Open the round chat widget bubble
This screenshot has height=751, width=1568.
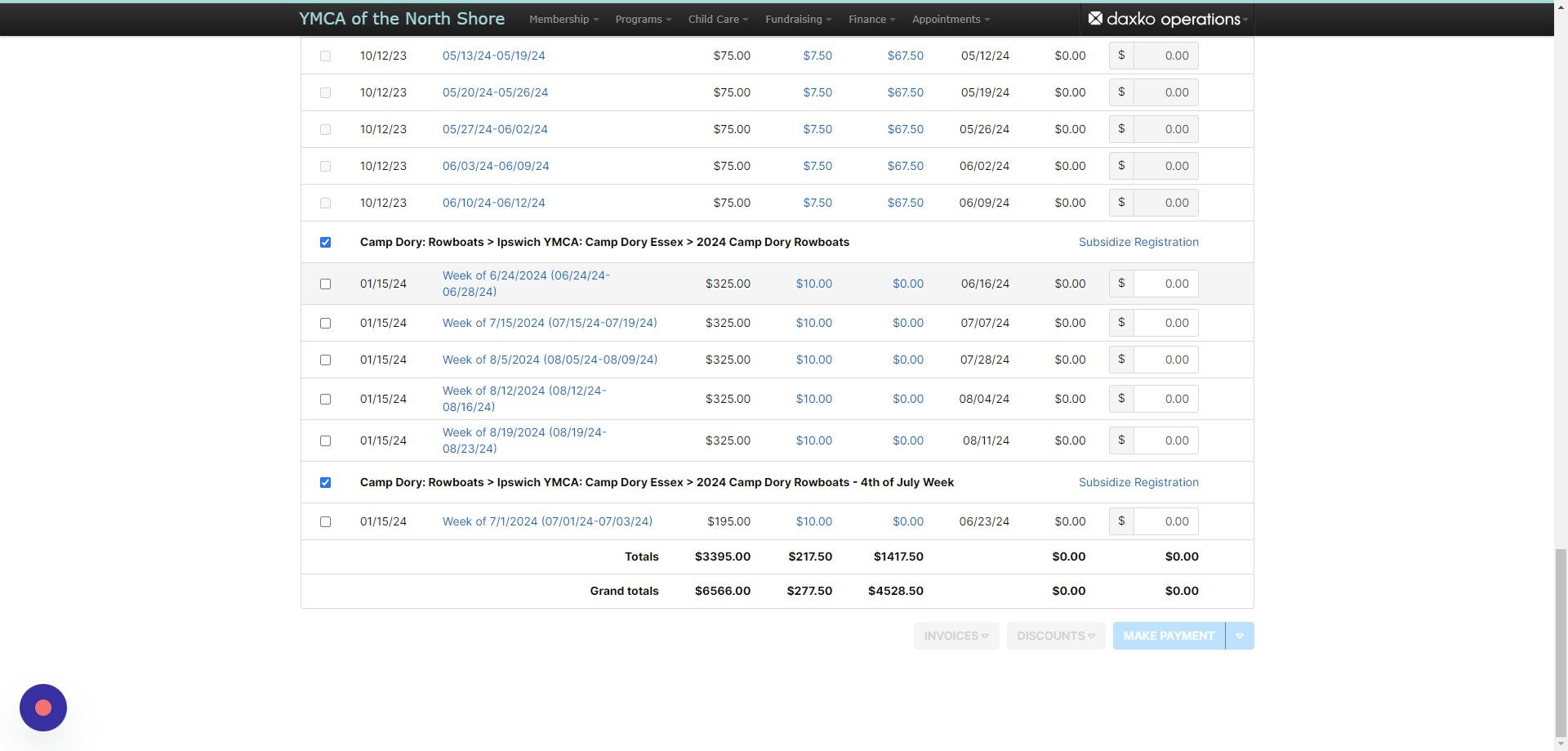[43, 708]
